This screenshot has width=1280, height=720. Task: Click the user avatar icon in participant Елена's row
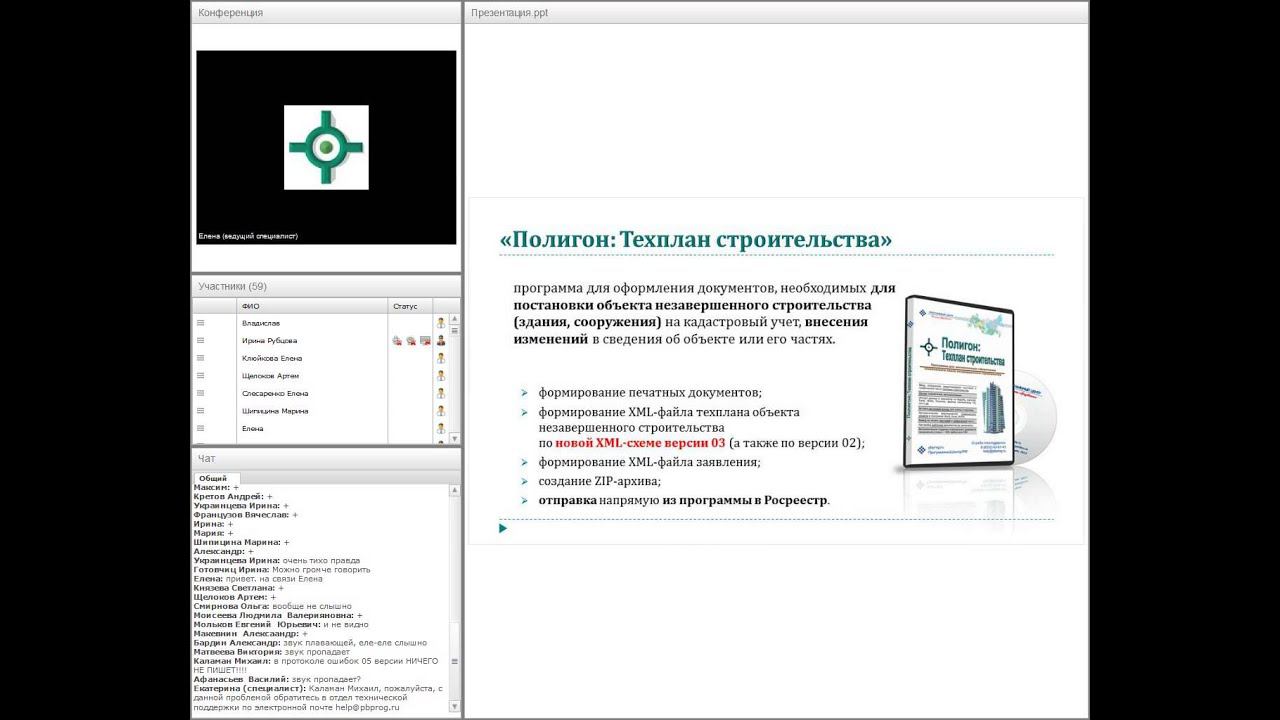tap(440, 428)
